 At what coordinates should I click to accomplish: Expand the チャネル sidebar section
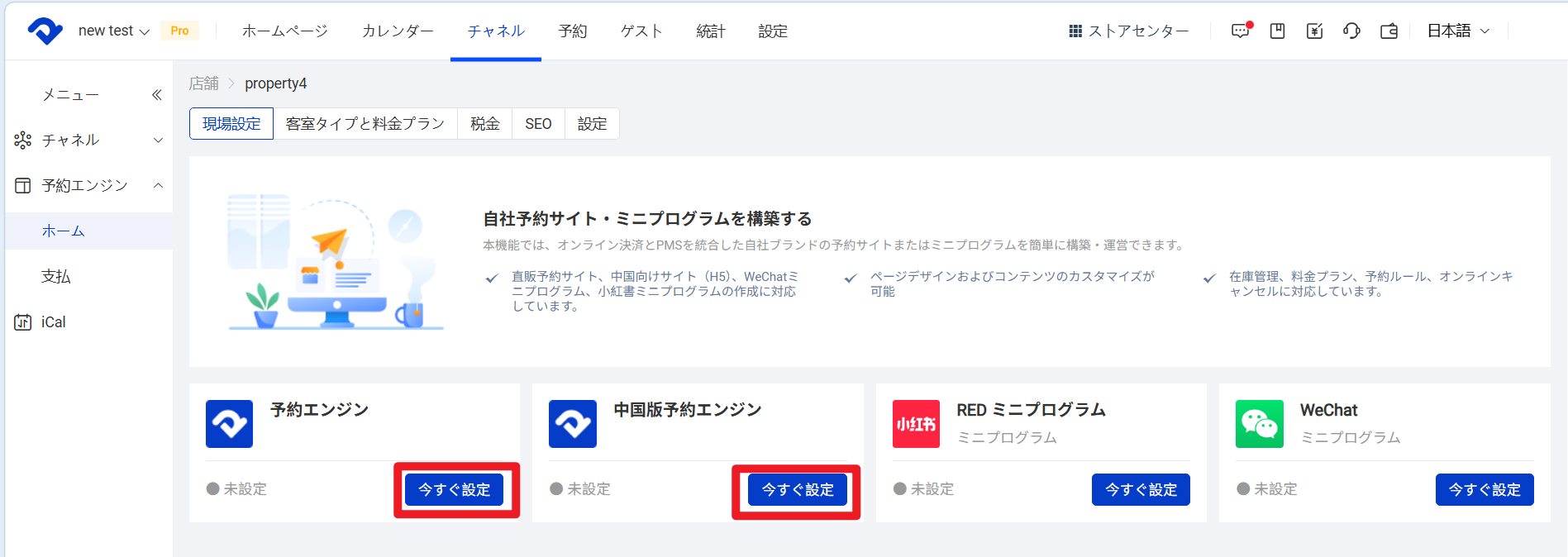pyautogui.click(x=88, y=140)
